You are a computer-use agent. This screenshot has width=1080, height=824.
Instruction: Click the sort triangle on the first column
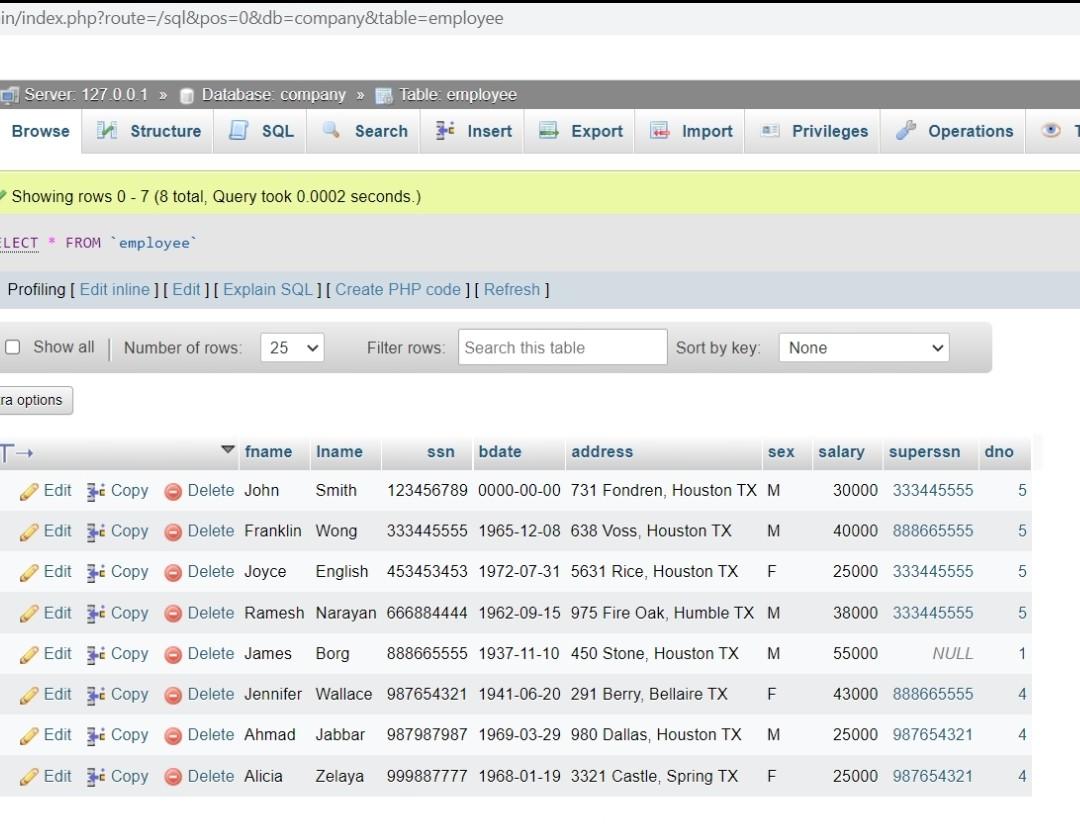[x=228, y=449]
